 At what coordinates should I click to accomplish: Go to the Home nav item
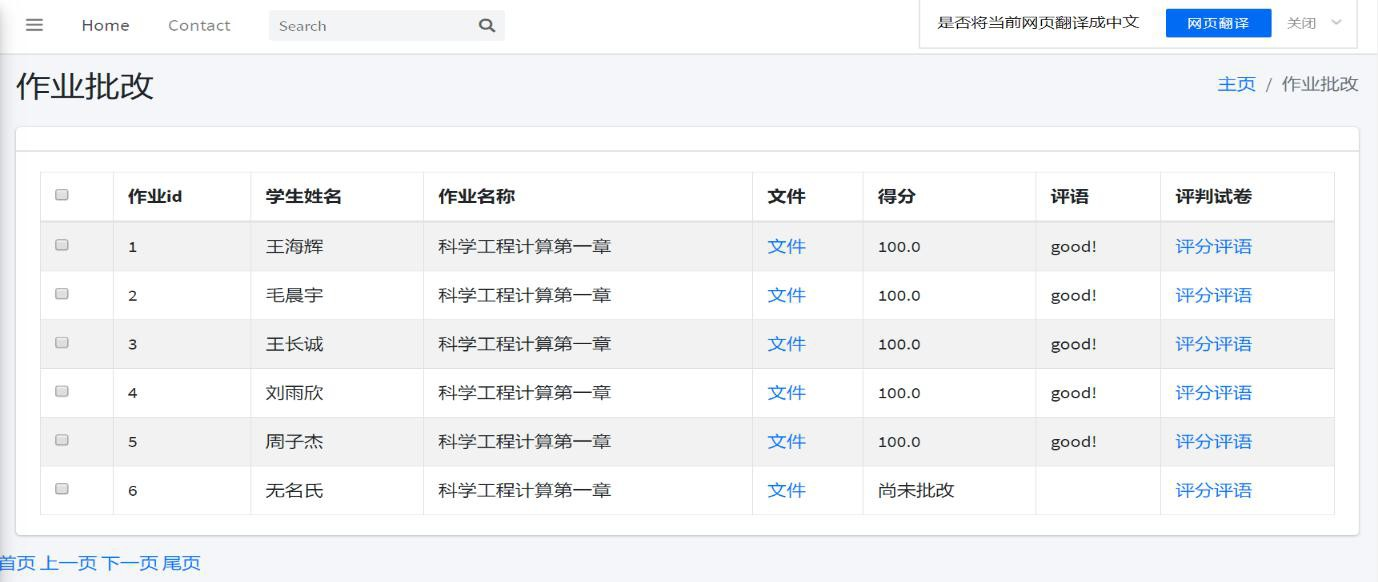coord(105,25)
